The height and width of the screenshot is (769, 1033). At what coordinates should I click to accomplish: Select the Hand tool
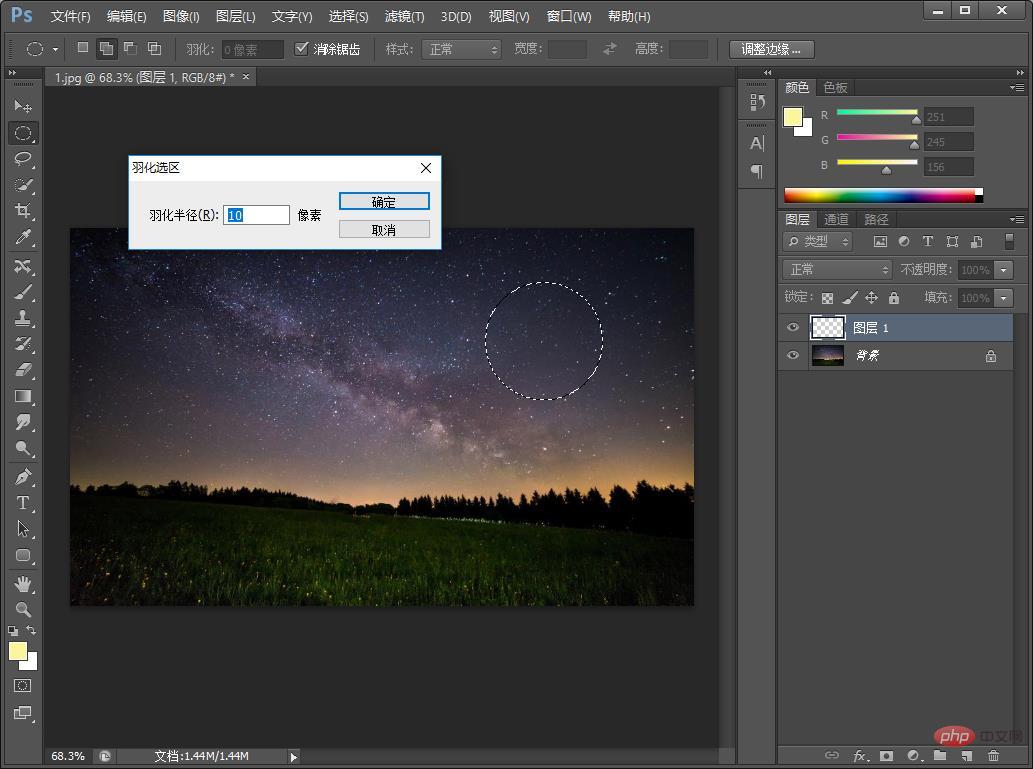point(23,584)
